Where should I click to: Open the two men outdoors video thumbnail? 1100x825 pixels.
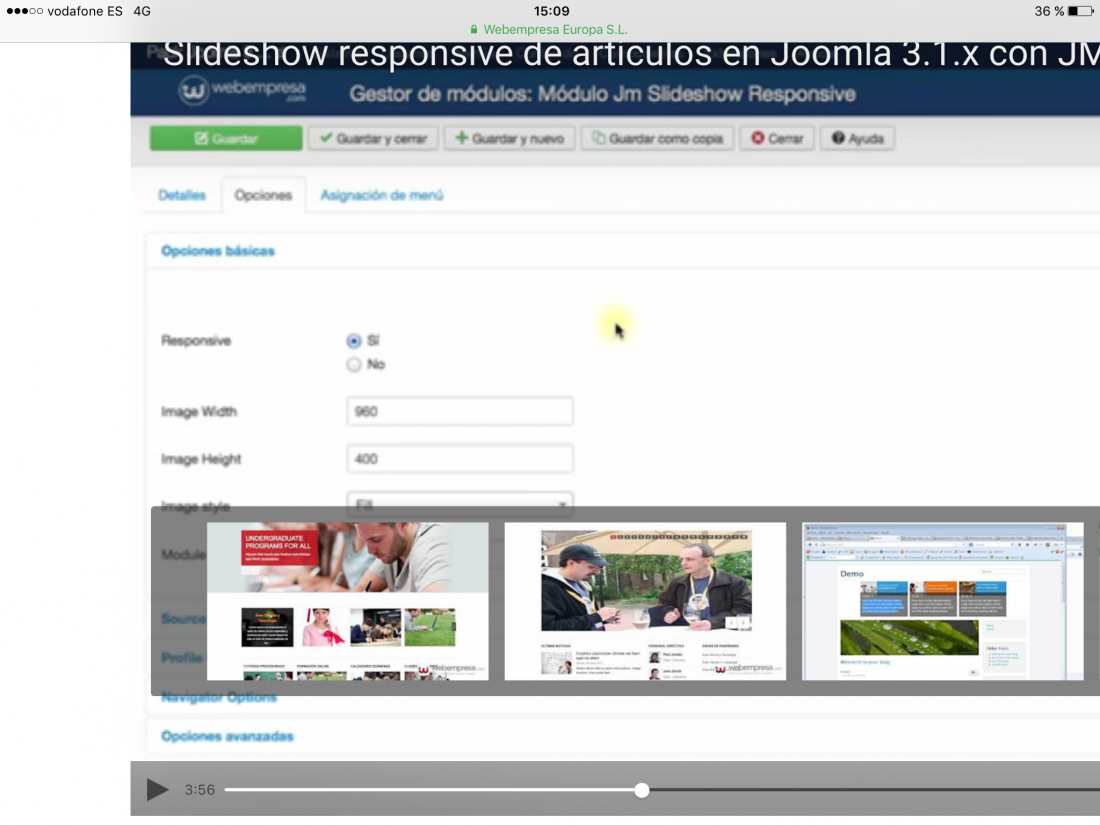coord(645,601)
